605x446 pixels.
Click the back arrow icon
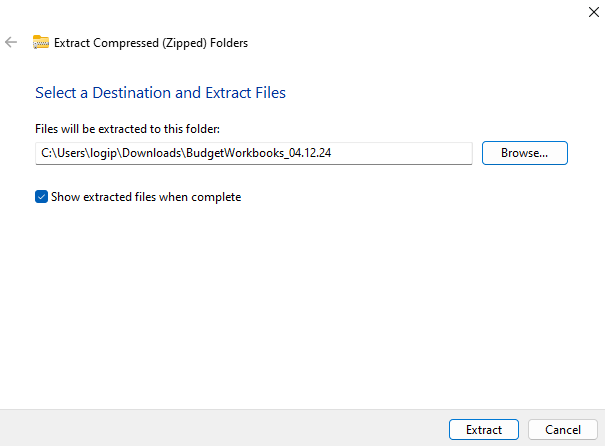click(x=11, y=42)
